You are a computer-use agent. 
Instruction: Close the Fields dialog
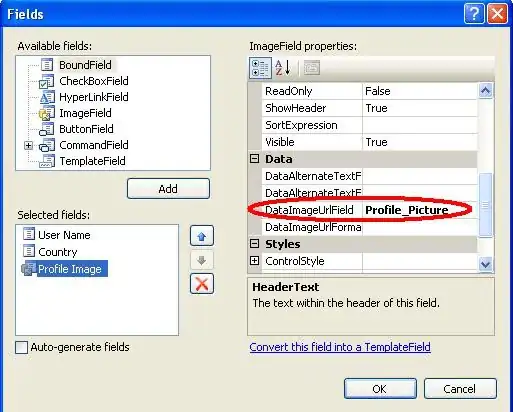497,14
